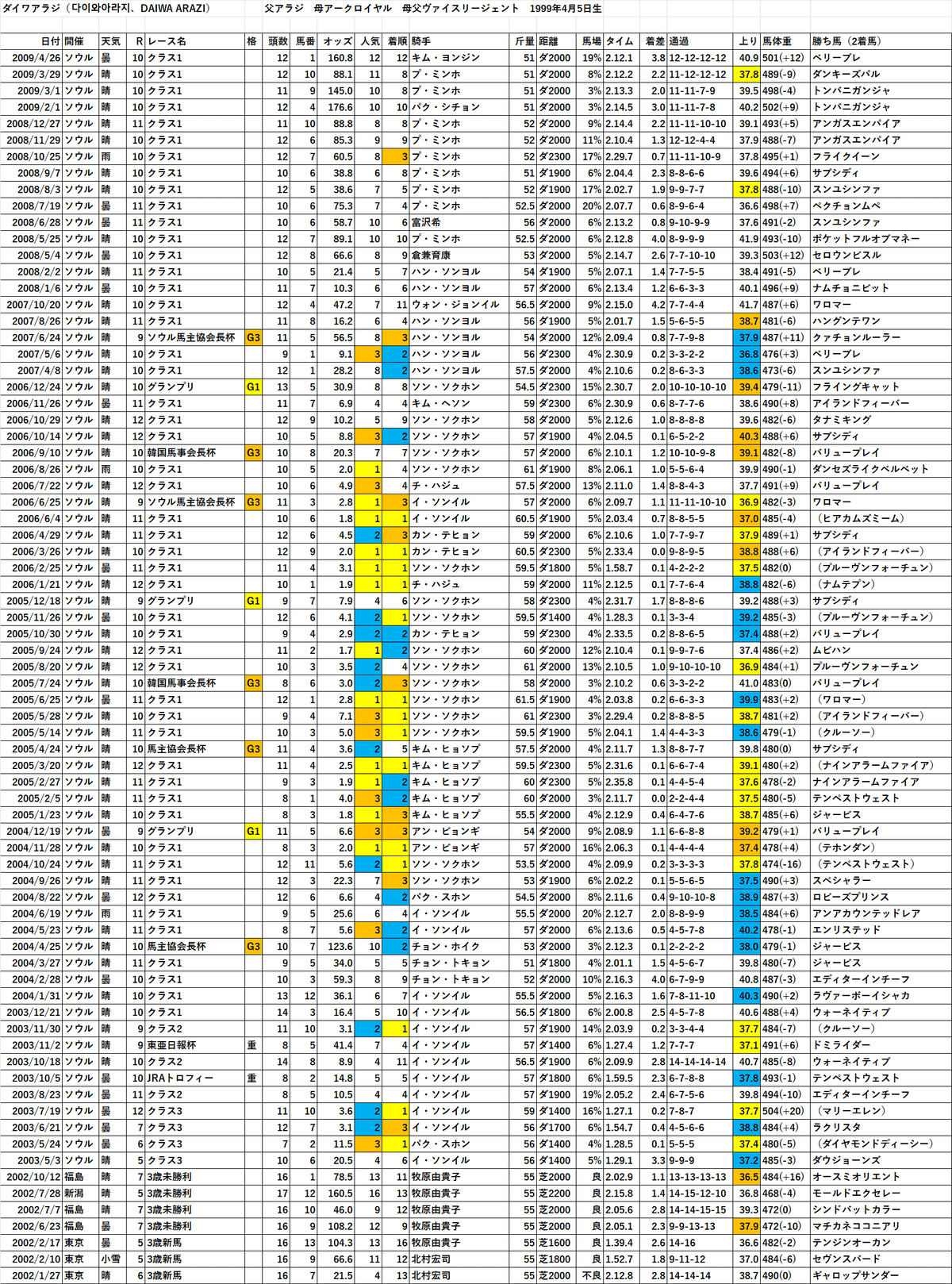Image resolution: width=952 pixels, height=1284 pixels.
Task: Select the 通過 column header
Action: [678, 41]
